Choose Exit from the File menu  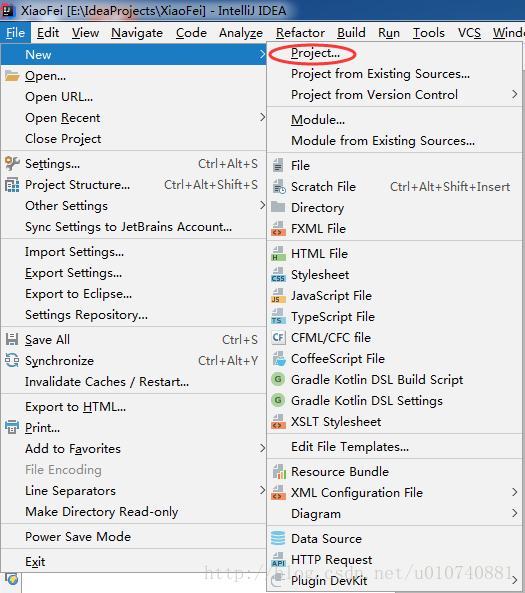click(x=35, y=561)
